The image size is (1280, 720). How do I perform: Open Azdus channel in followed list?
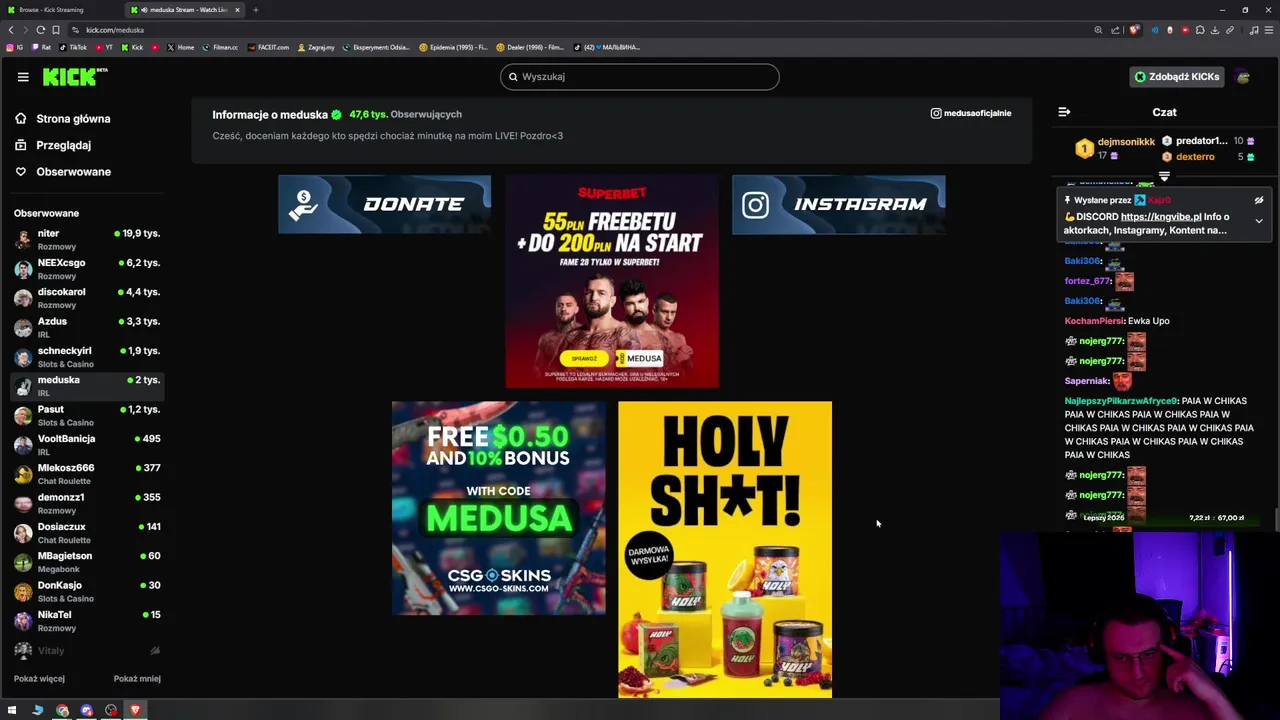[87, 327]
